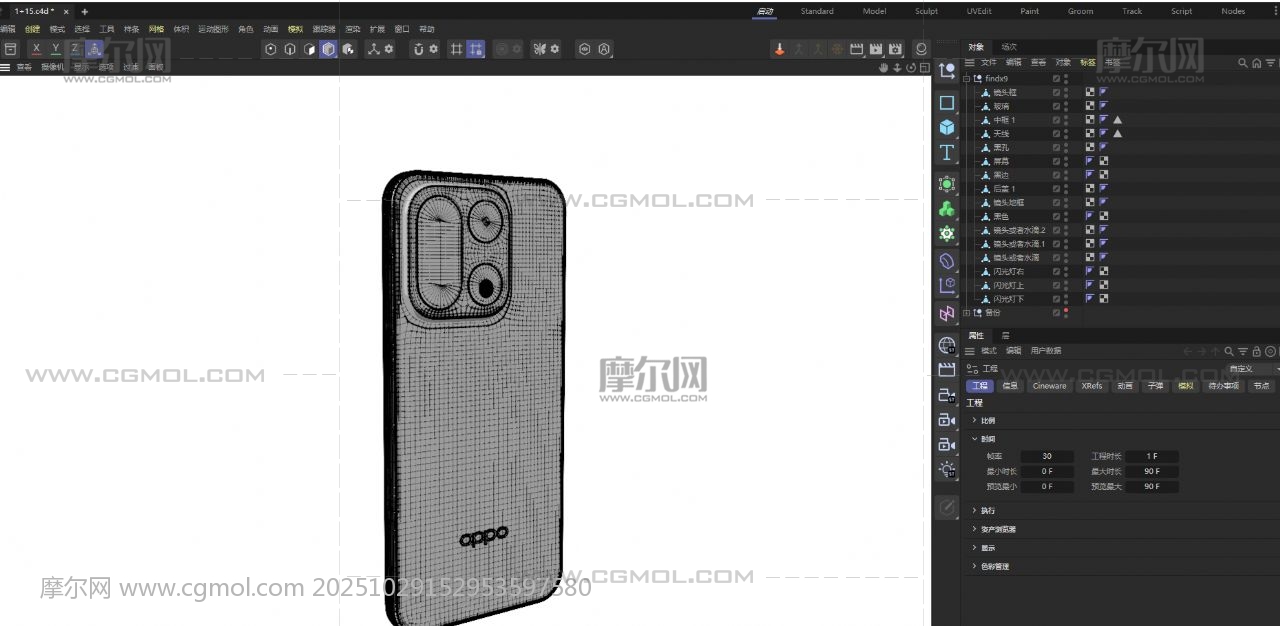Click the green cloner icon in side palette
Screen dimensions: 1280x626
click(x=947, y=209)
